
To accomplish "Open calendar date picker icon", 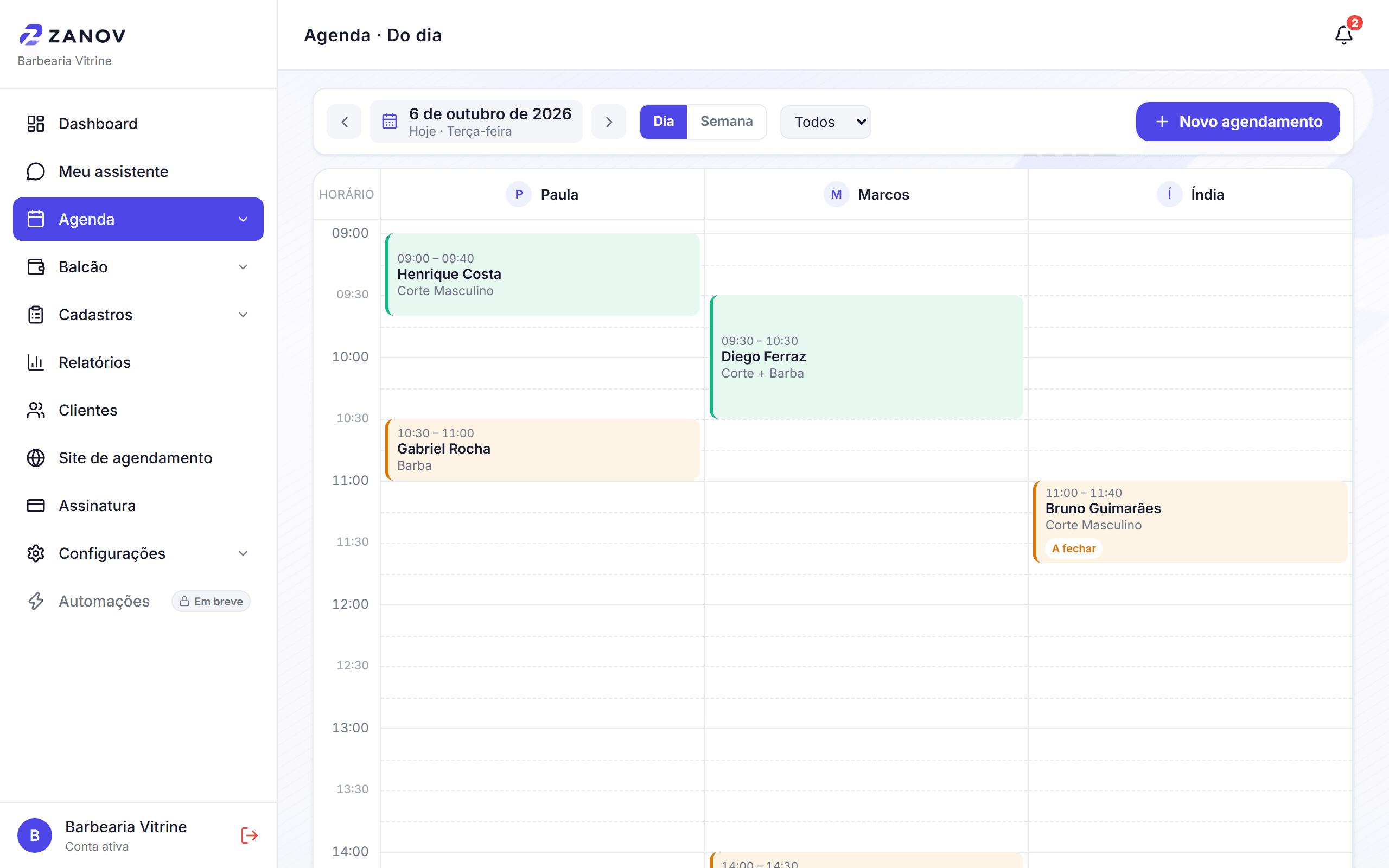I will coord(390,121).
